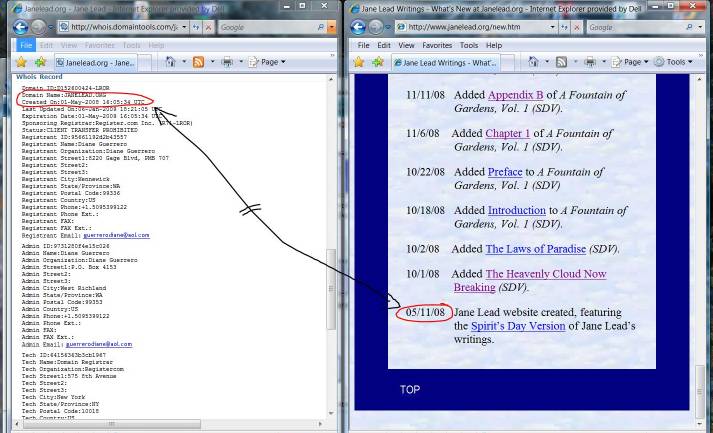Image resolution: width=713 pixels, height=433 pixels.
Task: Open Tools menu in right window menu bar
Action: pos(469,45)
